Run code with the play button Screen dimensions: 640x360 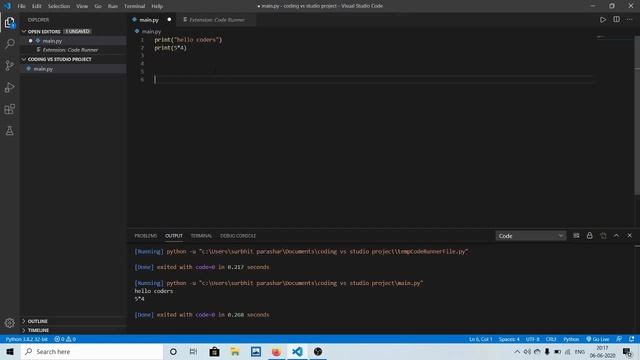(603, 20)
